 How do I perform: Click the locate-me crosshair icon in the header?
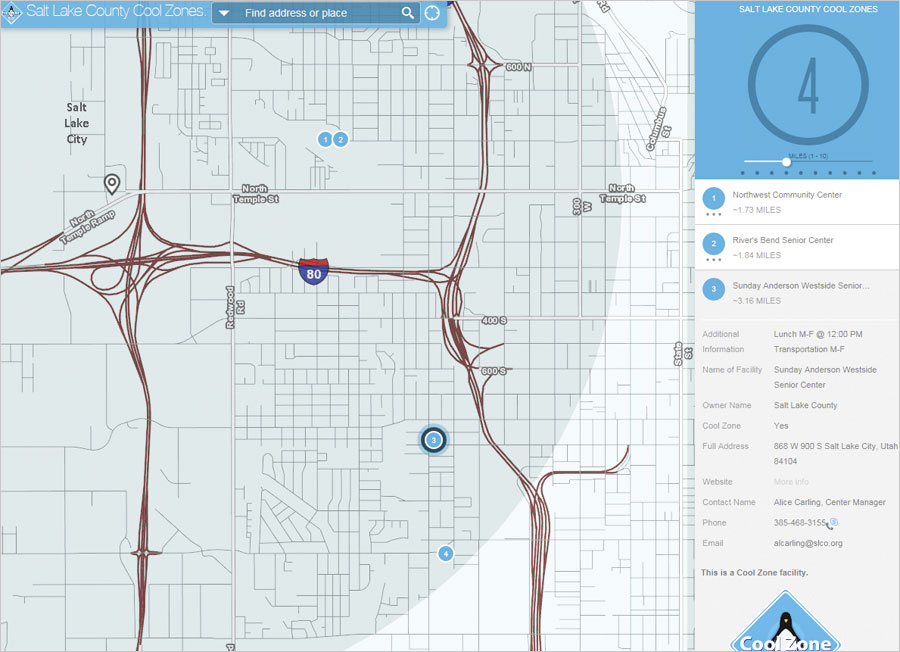[431, 12]
